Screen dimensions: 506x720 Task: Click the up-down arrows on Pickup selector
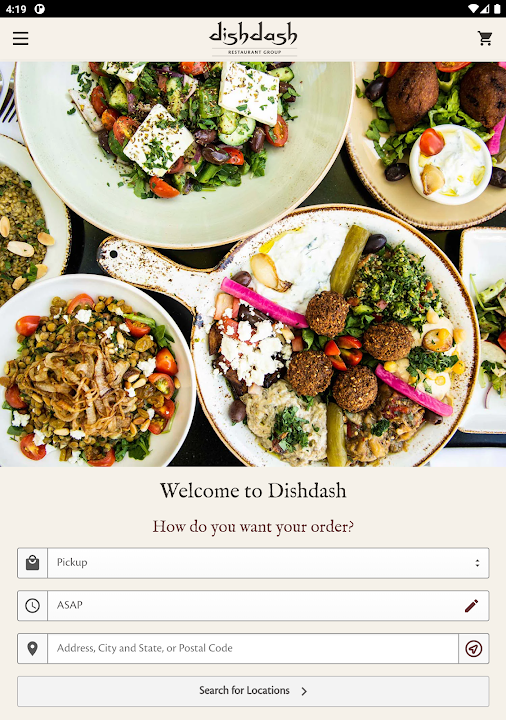point(478,562)
